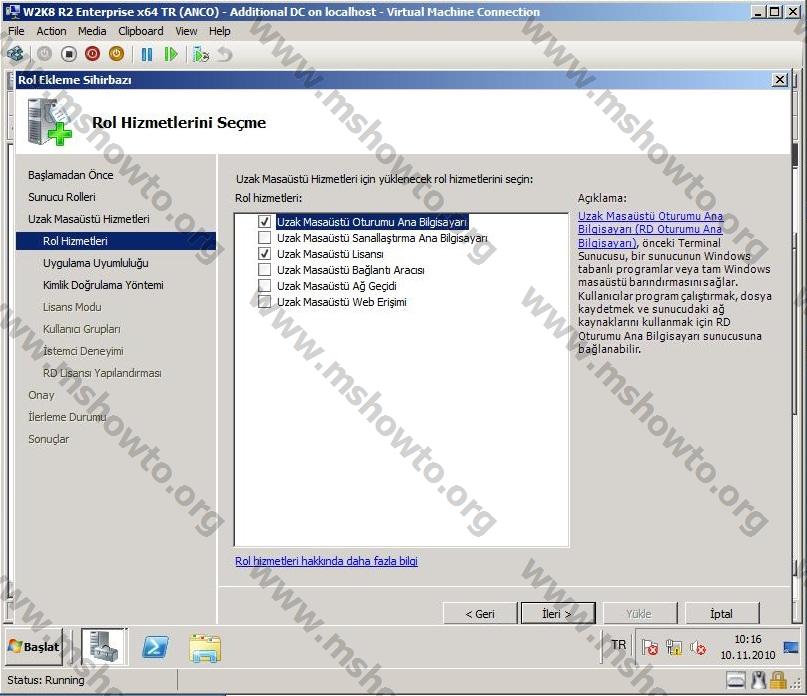
Task: Click the keyboard status icon
Action: click(x=736, y=681)
